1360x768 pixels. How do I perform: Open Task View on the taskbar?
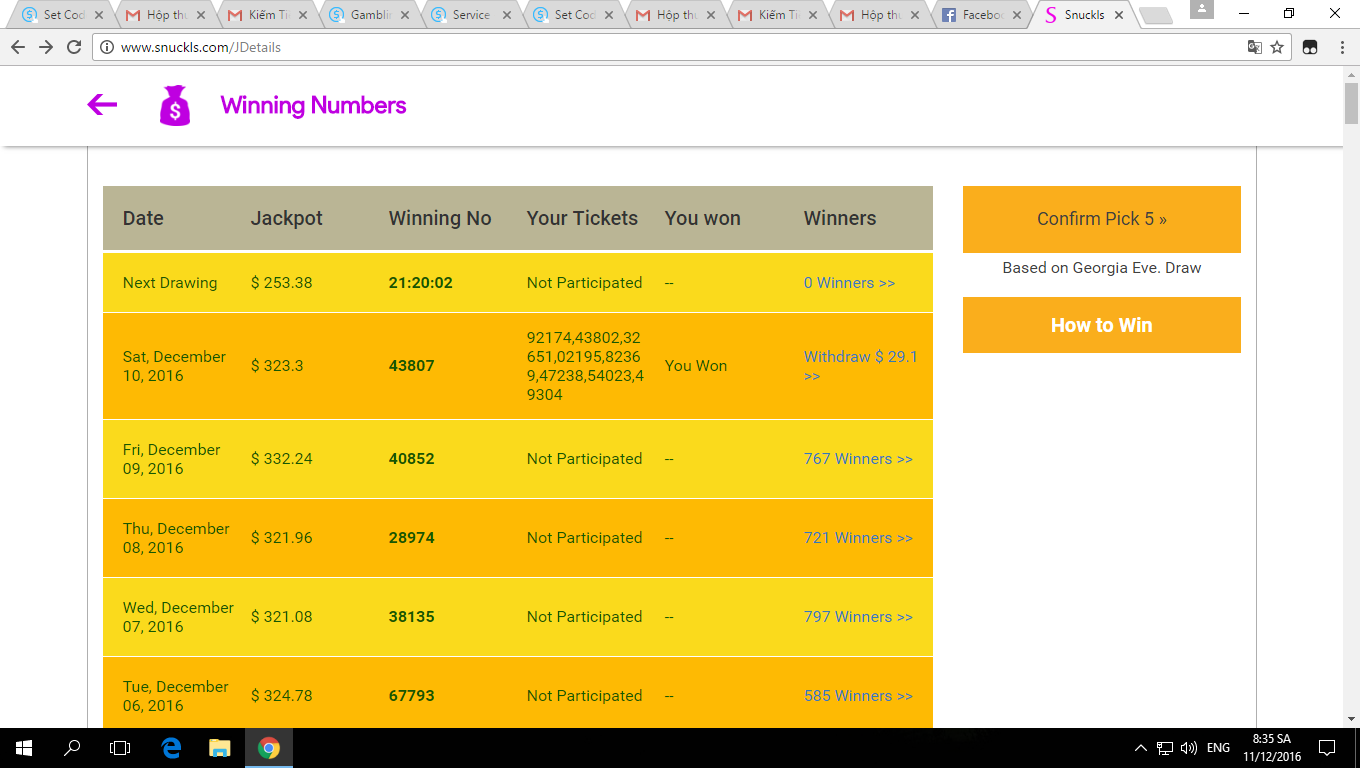[x=120, y=748]
